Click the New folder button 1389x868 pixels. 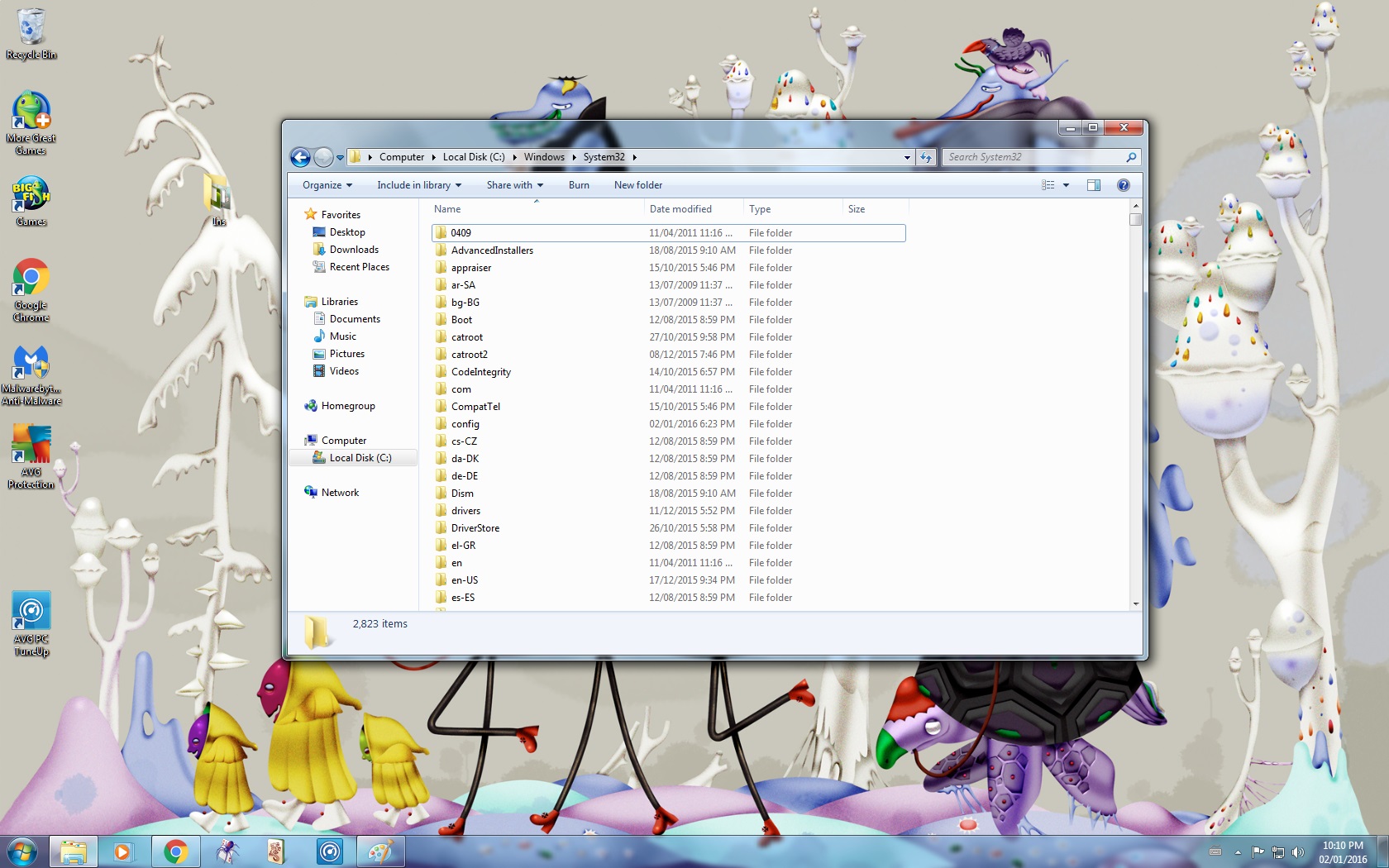[x=638, y=185]
